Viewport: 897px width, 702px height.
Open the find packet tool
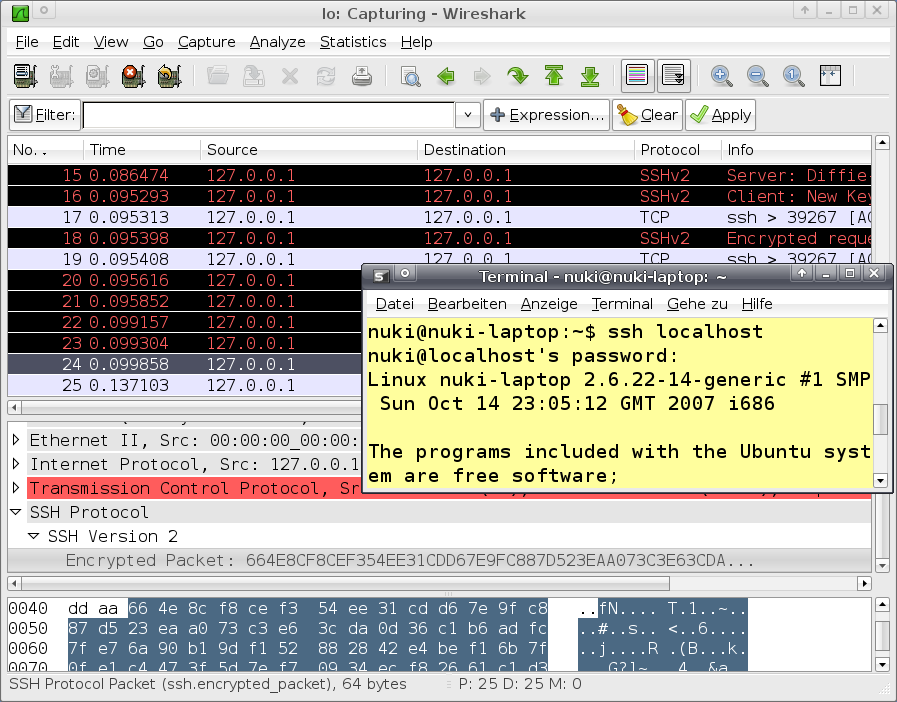click(x=410, y=76)
